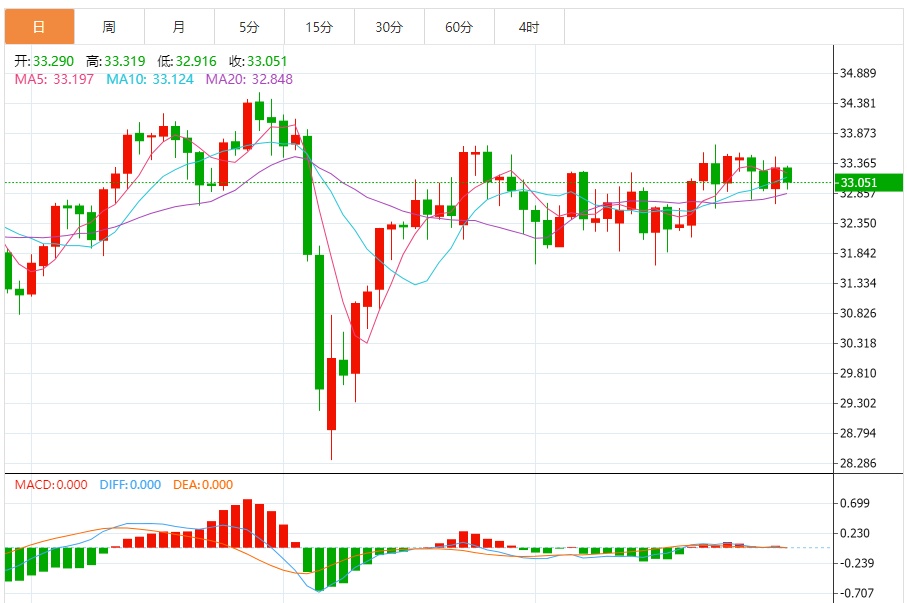The image size is (907, 603).
Task: Click the long red candle at the lowest low
Action: 331,394
